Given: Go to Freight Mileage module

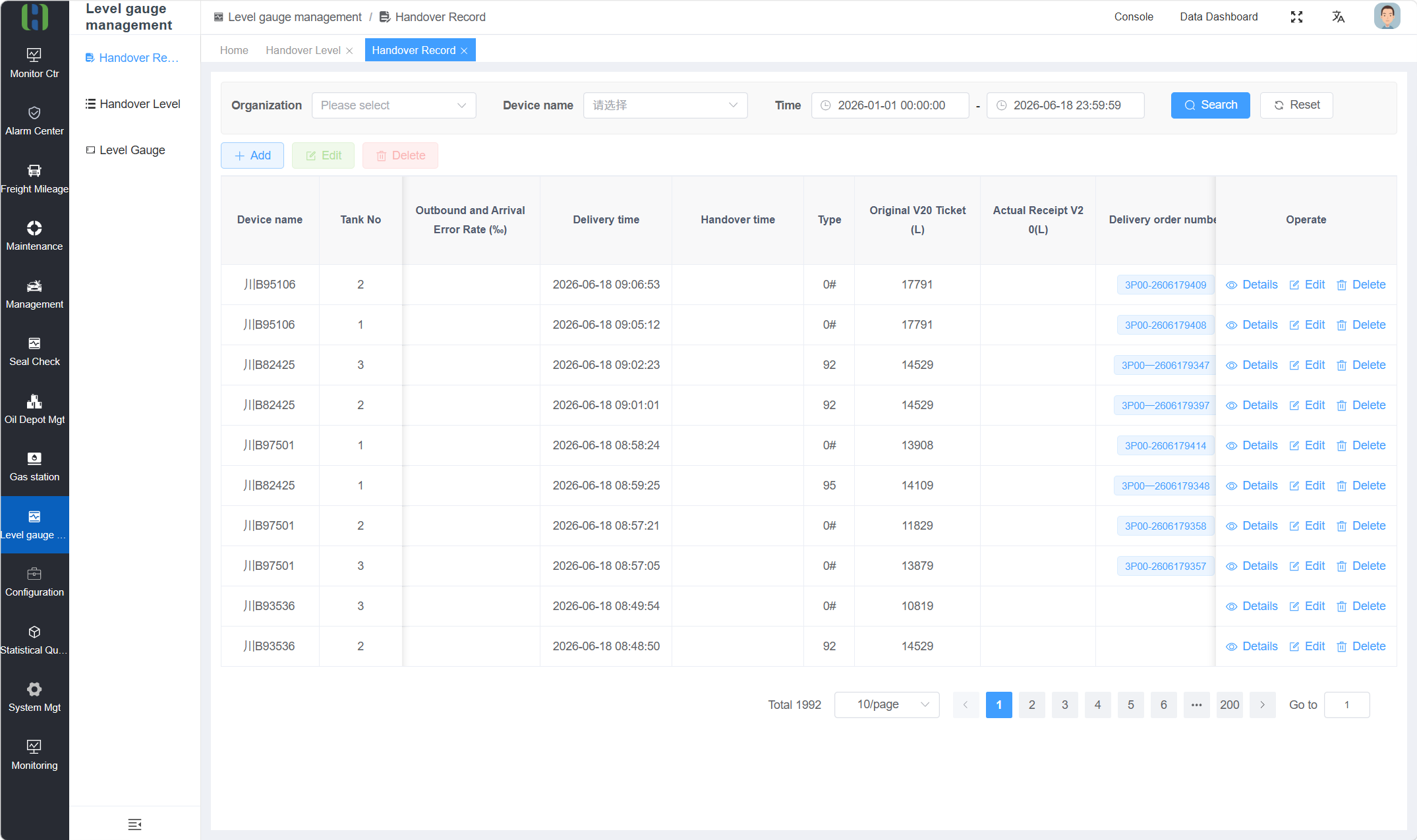Looking at the screenshot, I should click(34, 179).
